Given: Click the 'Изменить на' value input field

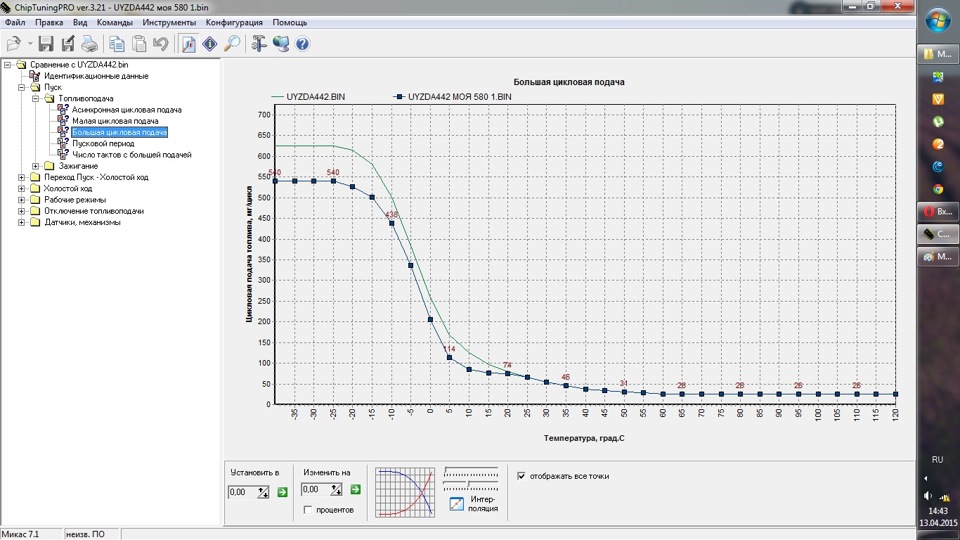Looking at the screenshot, I should coord(314,490).
